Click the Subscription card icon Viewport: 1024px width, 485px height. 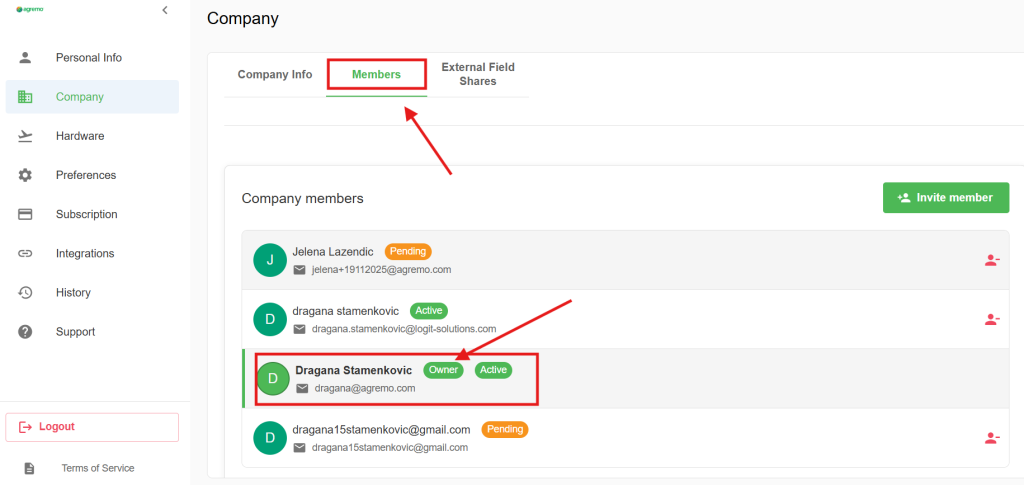26,214
